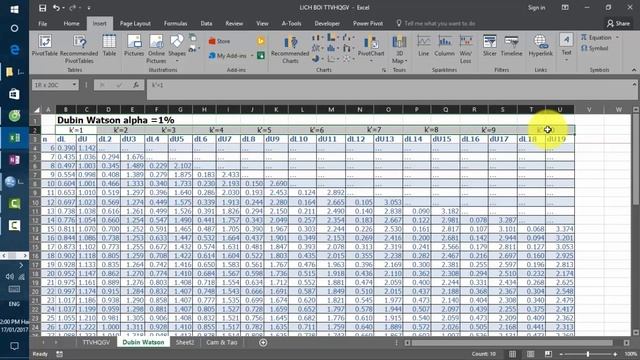Insert an Equation
Image resolution: width=640 pixels, height=360 pixels.
[x=596, y=38]
